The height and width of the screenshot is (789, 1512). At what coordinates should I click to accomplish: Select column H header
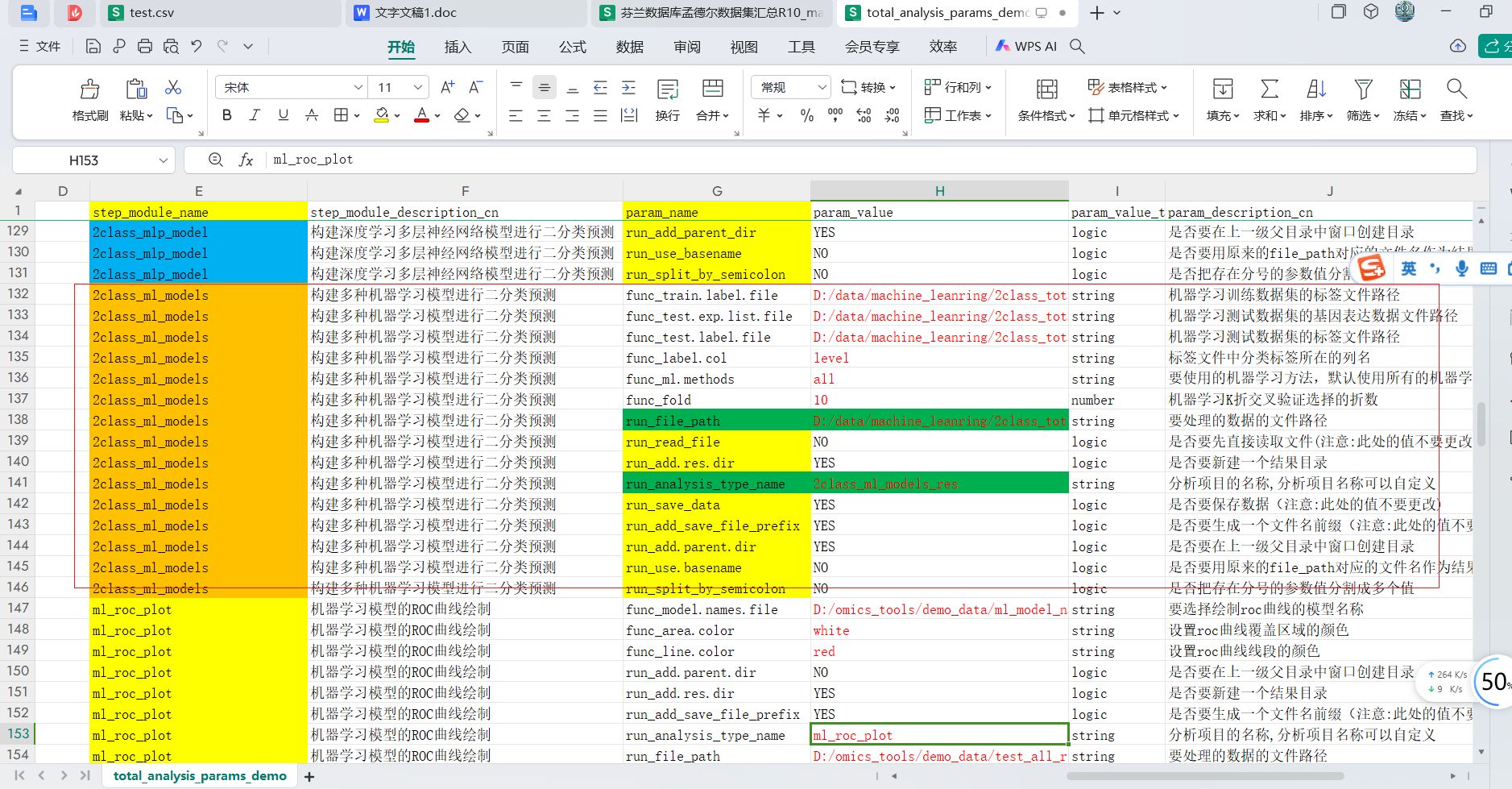click(939, 191)
